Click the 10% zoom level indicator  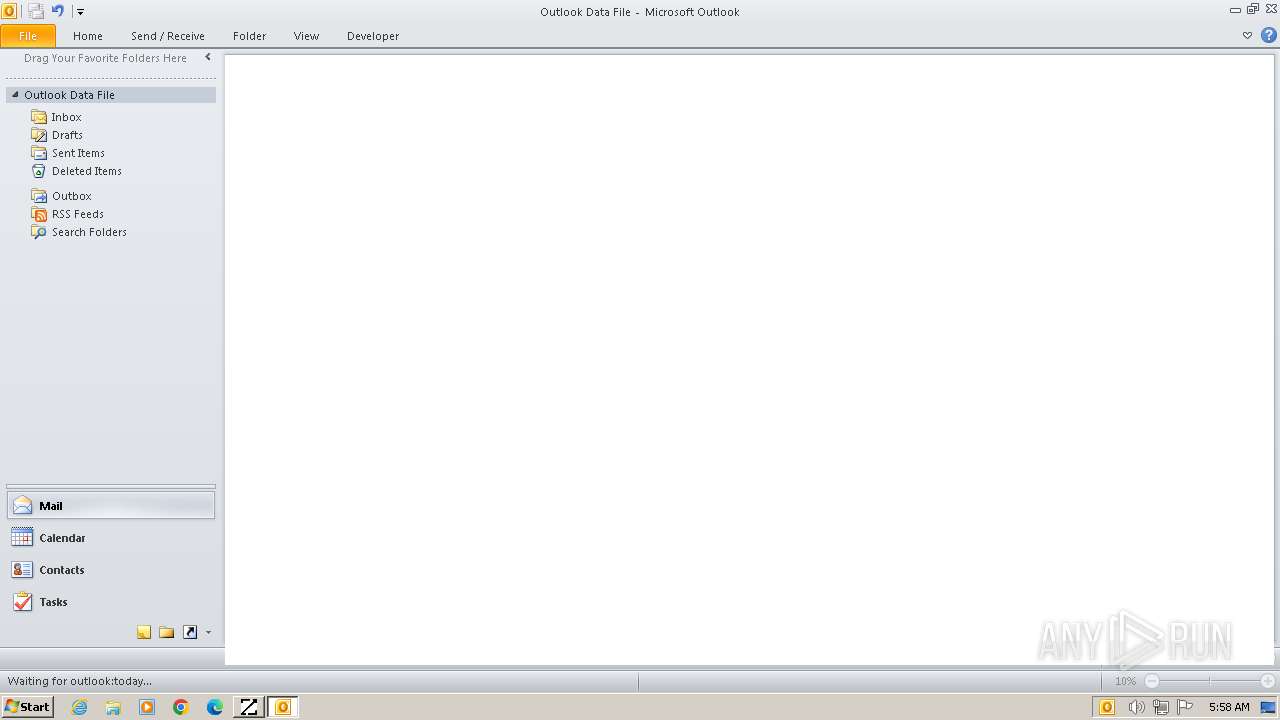[1125, 681]
